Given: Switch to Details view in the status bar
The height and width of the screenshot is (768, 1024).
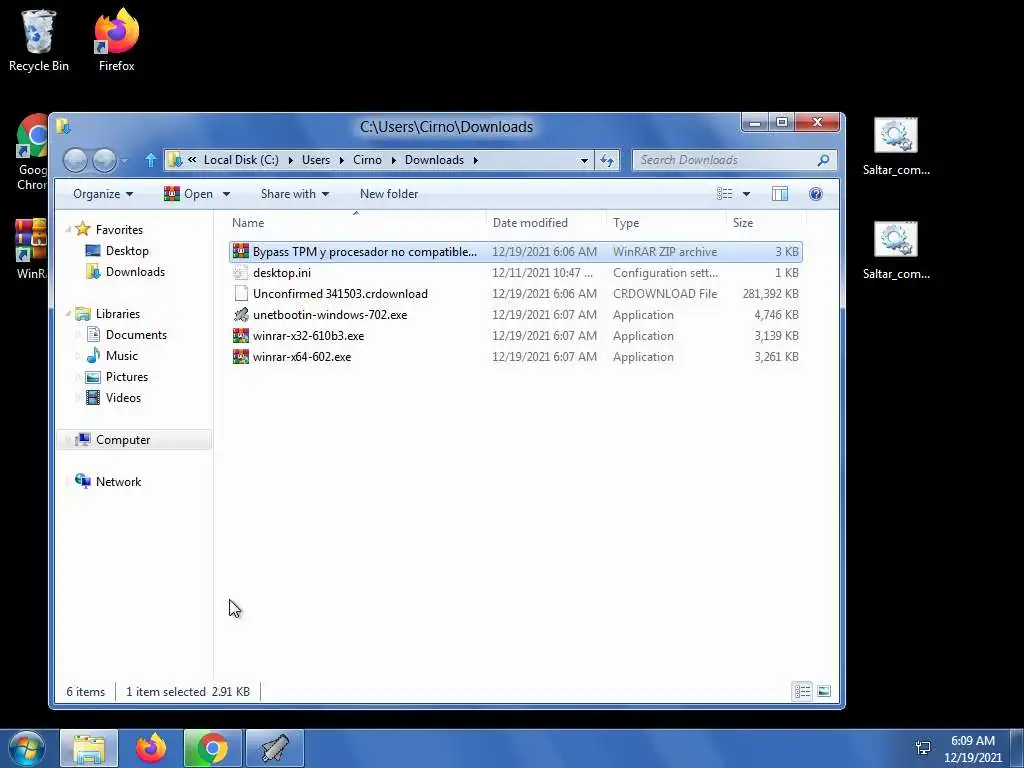Looking at the screenshot, I should click(x=803, y=691).
